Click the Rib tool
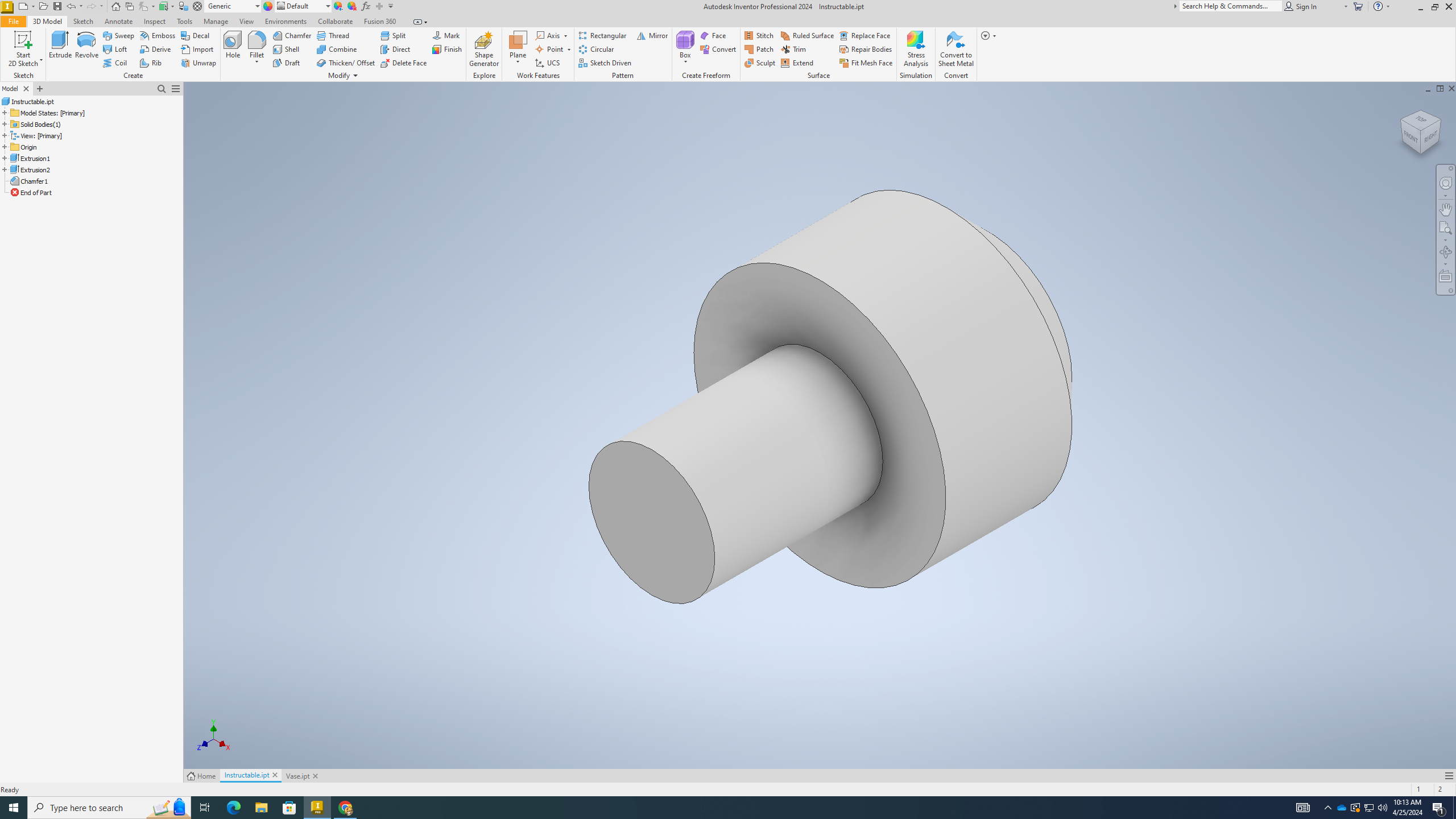Viewport: 1456px width, 819px height. pyautogui.click(x=151, y=63)
